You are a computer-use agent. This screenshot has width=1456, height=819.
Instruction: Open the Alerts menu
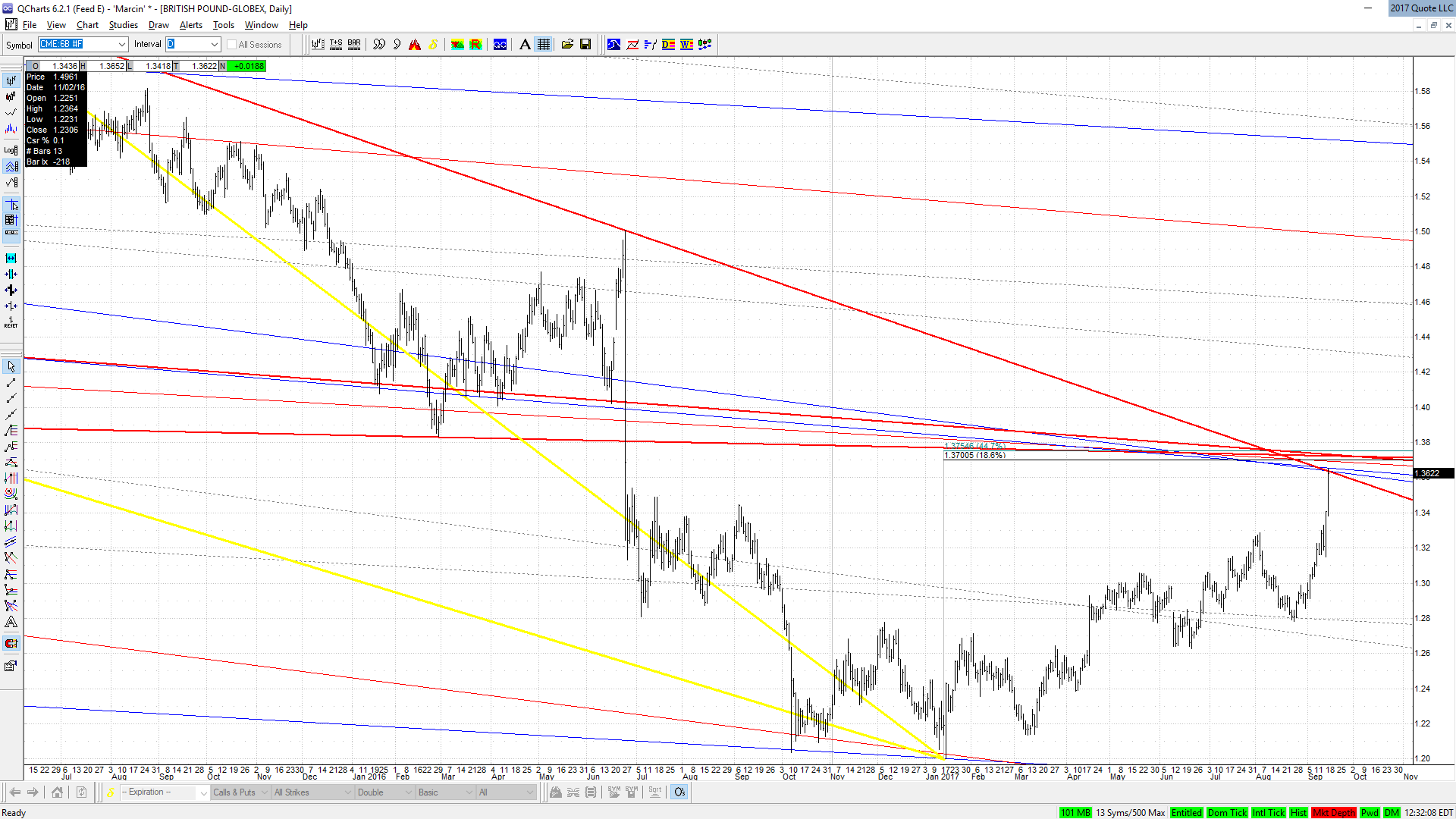pyautogui.click(x=191, y=25)
